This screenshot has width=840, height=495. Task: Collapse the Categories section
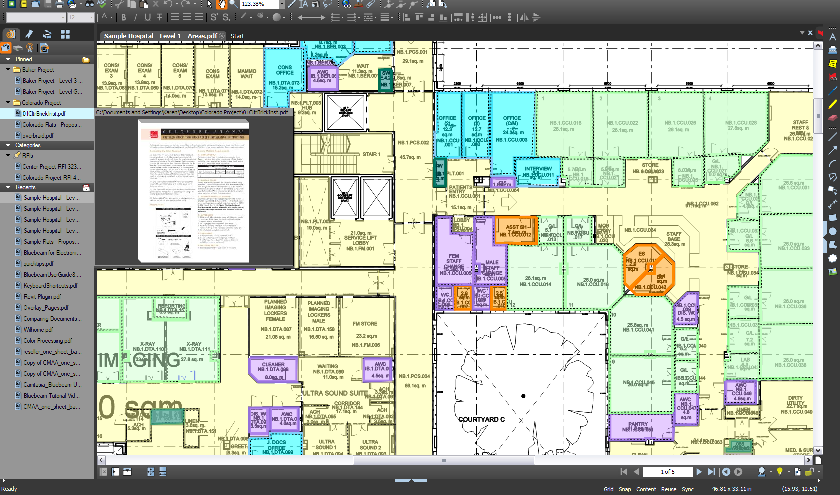8,145
